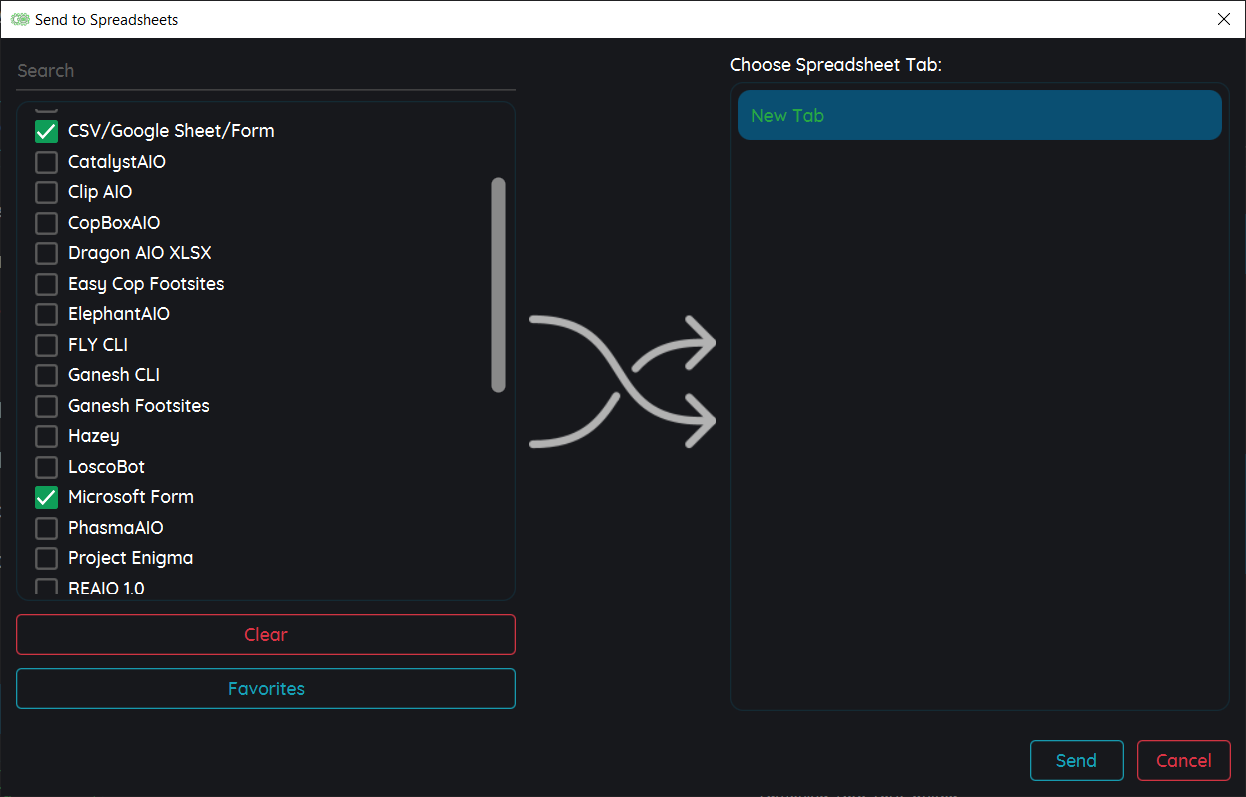Enable the Clip AIO checkbox
The width and height of the screenshot is (1246, 797).
pos(46,192)
